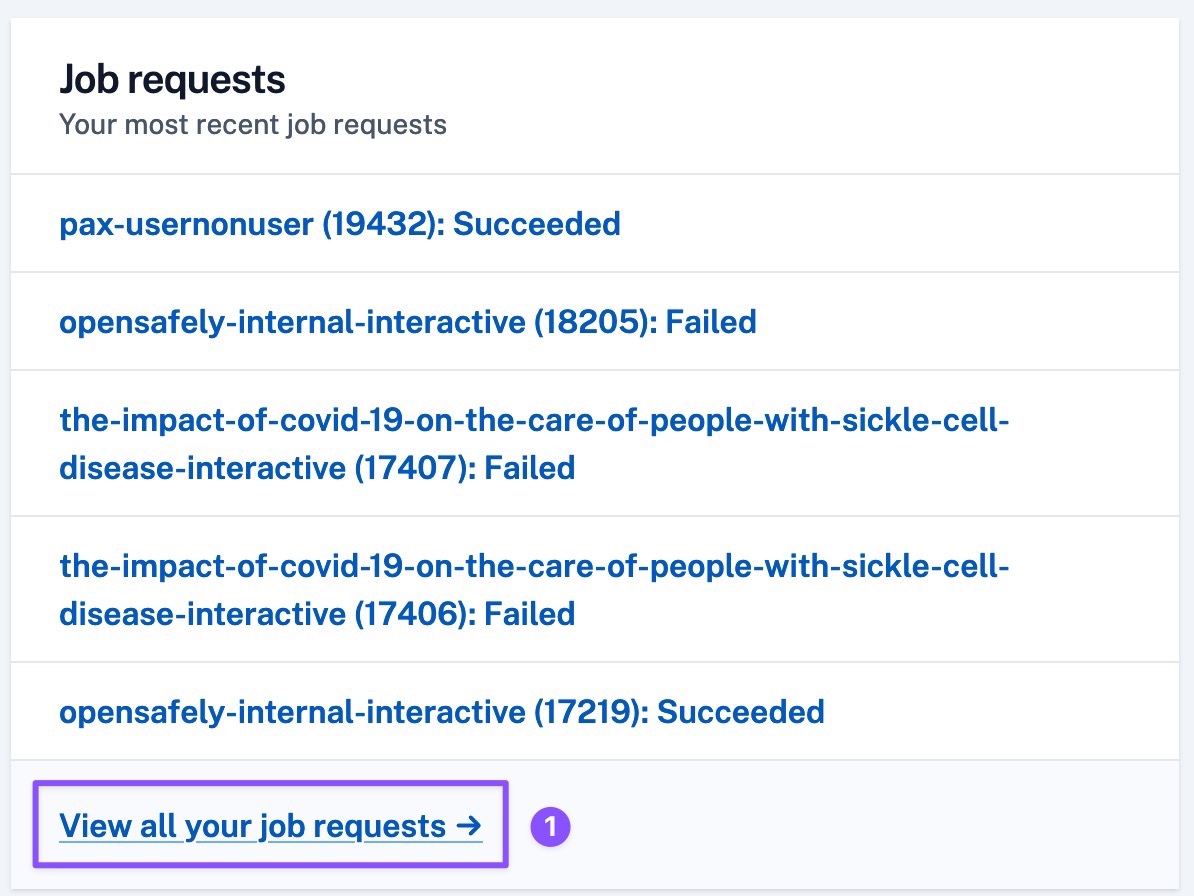Click Failed status on job 17407
This screenshot has width=1194, height=896.
pos(530,467)
